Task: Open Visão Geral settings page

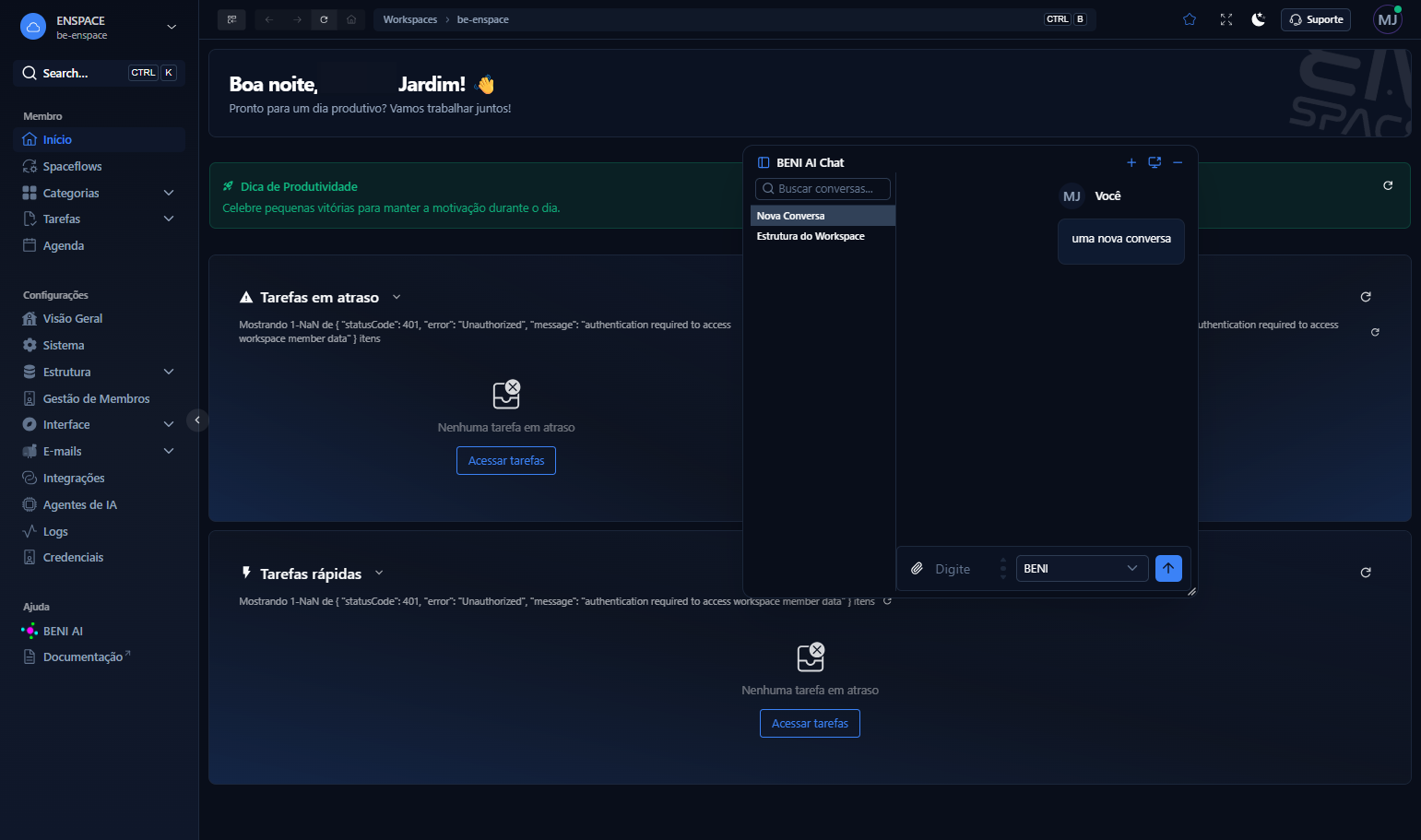Action: tap(99, 318)
